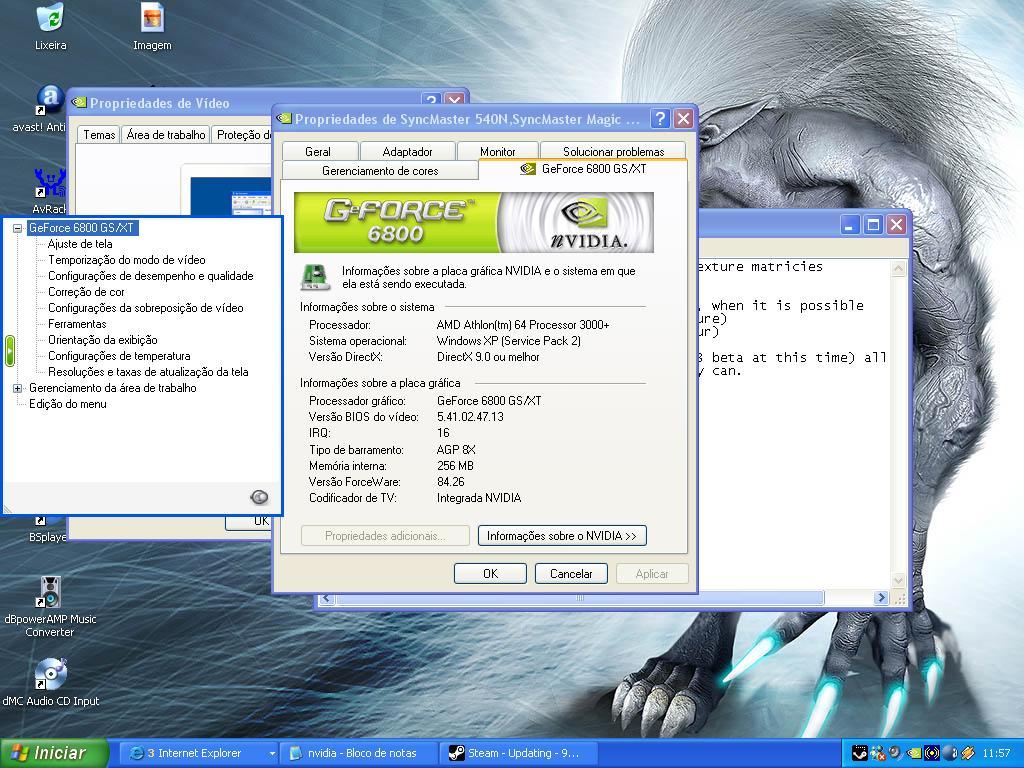Click Notepad horizontal scrollbar left arrow
Image resolution: width=1024 pixels, height=768 pixels.
(327, 598)
